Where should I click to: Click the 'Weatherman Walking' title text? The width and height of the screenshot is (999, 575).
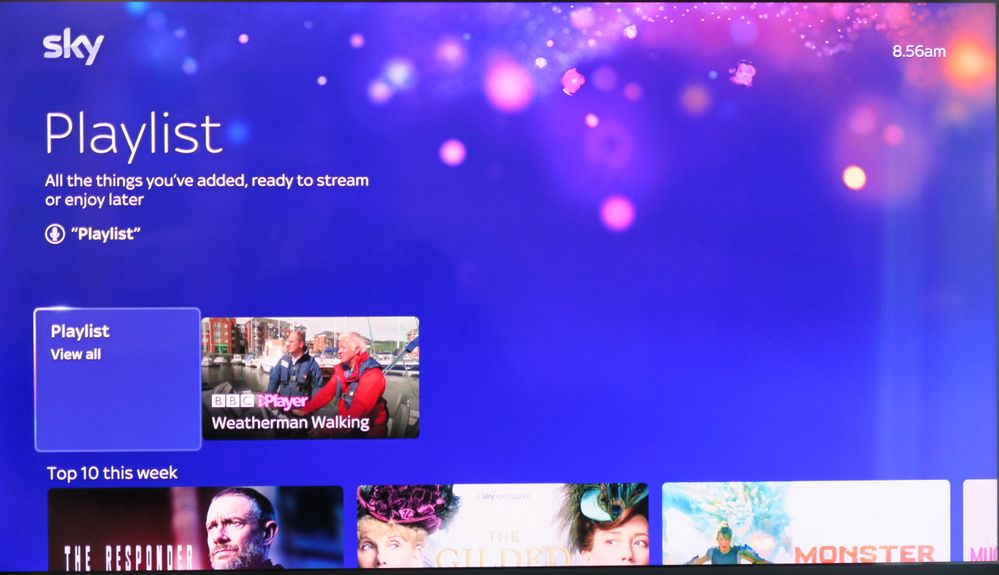tap(290, 423)
